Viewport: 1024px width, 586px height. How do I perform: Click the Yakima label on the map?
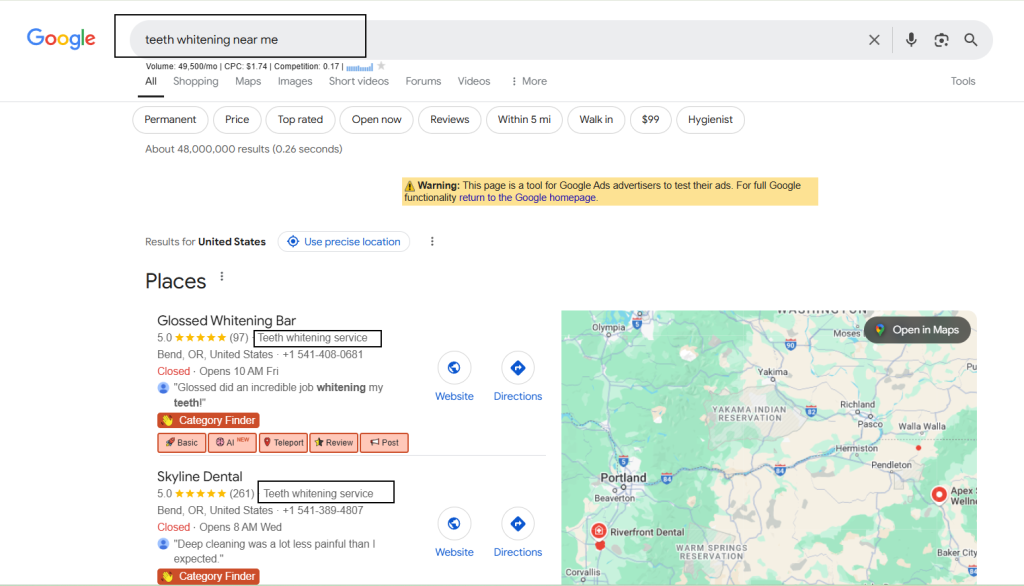tap(773, 372)
